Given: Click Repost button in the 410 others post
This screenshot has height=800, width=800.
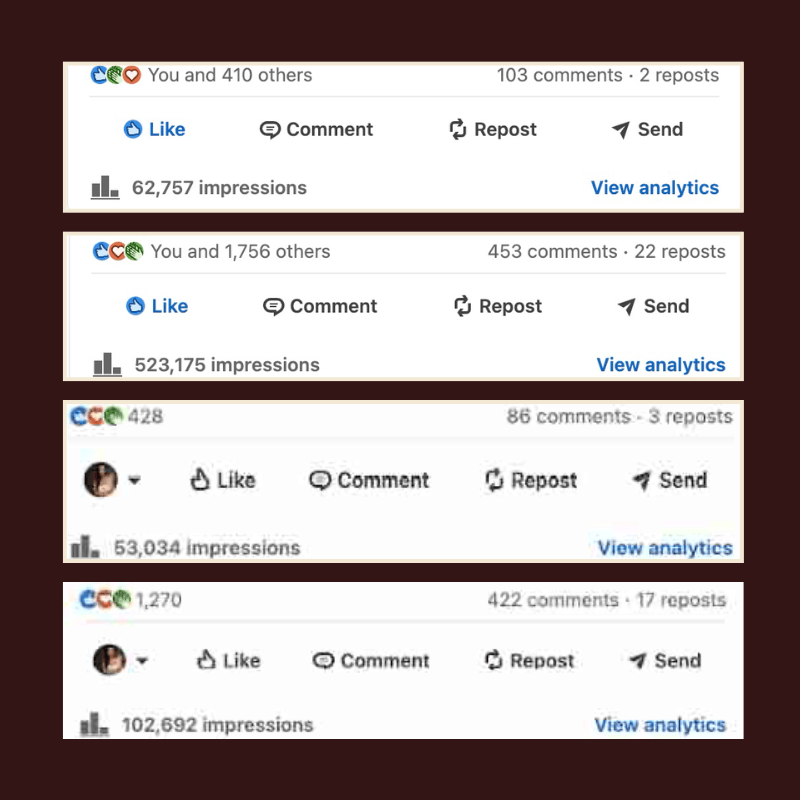Looking at the screenshot, I should tap(492, 130).
